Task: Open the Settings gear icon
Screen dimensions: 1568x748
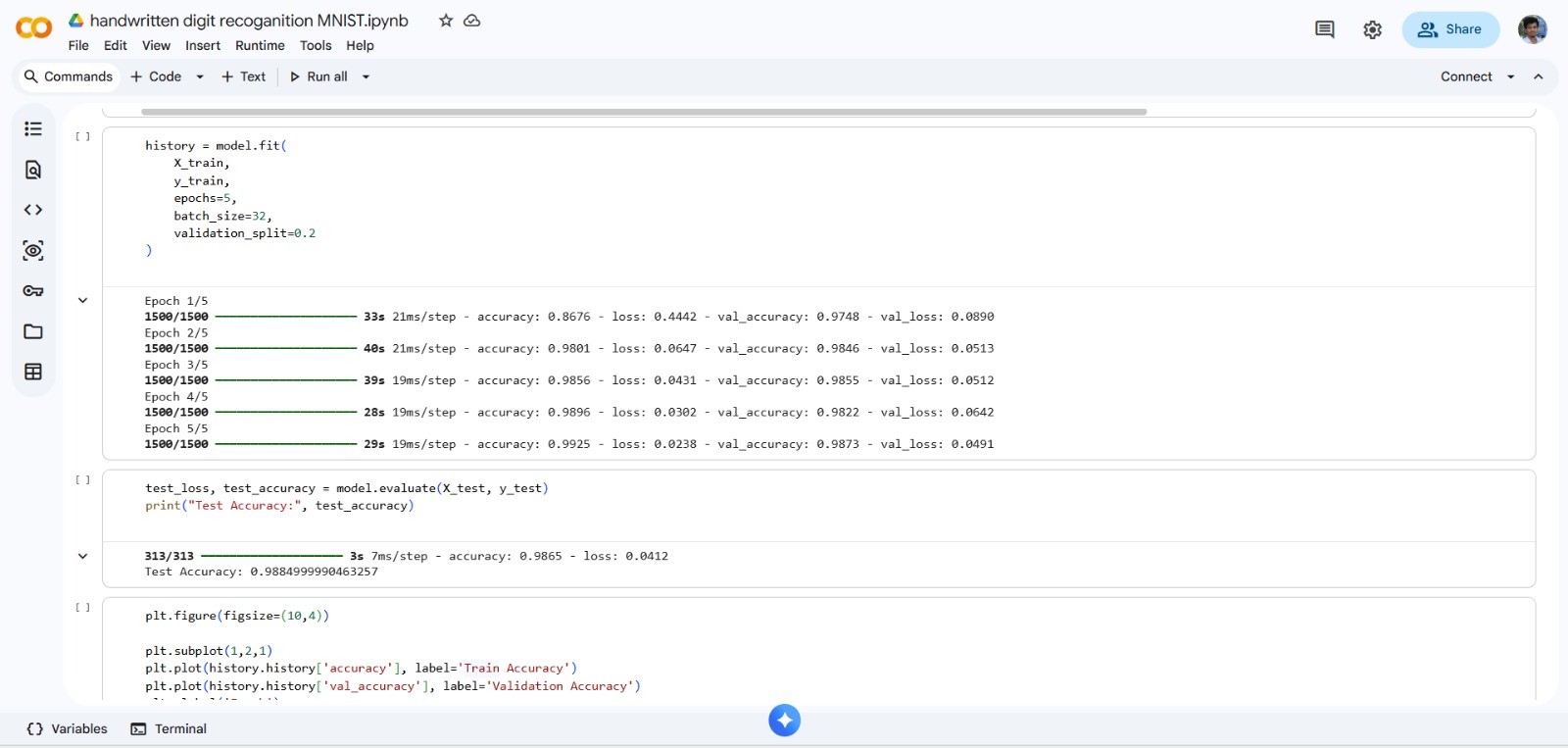Action: click(1372, 30)
